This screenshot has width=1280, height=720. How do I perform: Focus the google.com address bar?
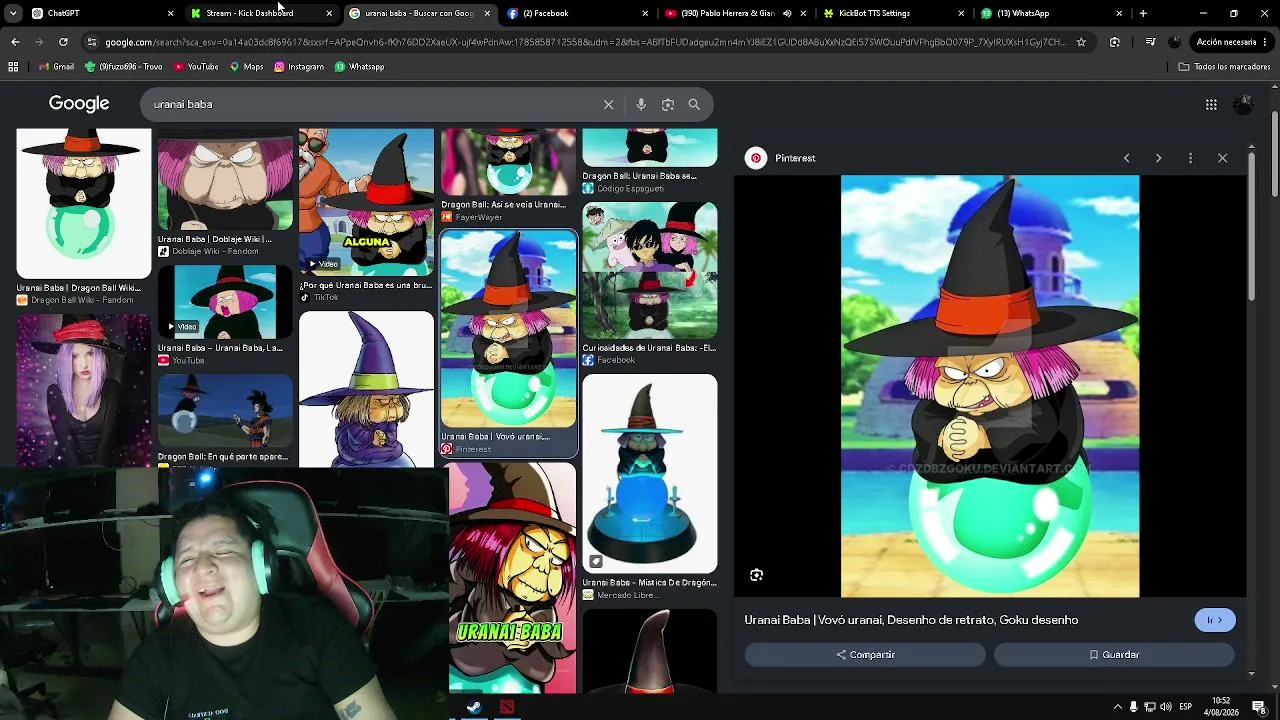[585, 42]
